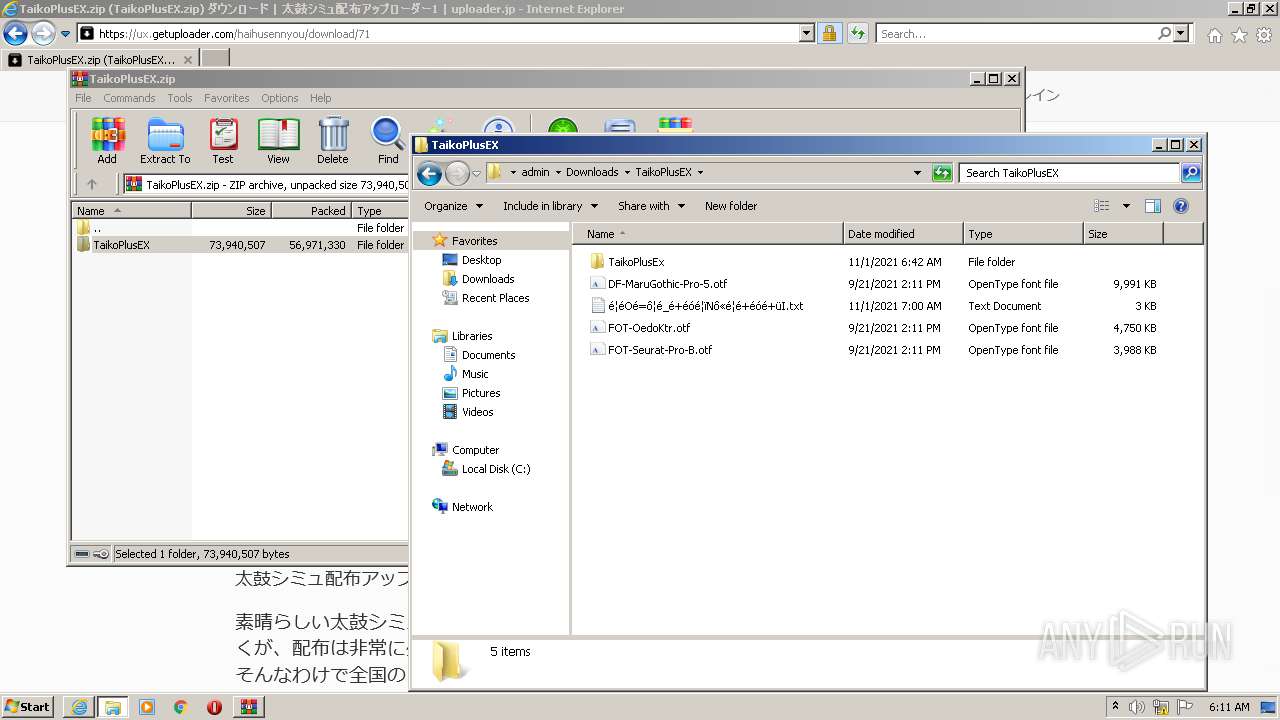This screenshot has width=1280, height=720.
Task: Open Windows Media Player taskbar icon
Action: point(147,707)
